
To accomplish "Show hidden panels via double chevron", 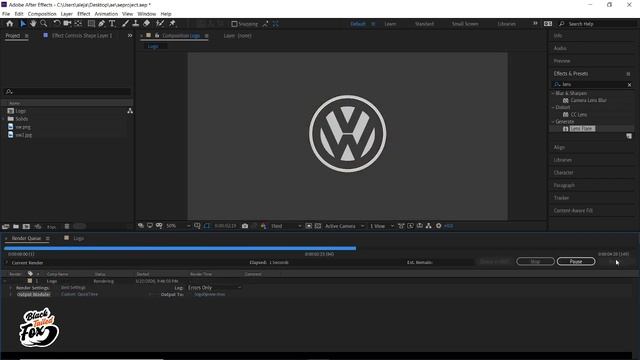I will pos(130,36).
